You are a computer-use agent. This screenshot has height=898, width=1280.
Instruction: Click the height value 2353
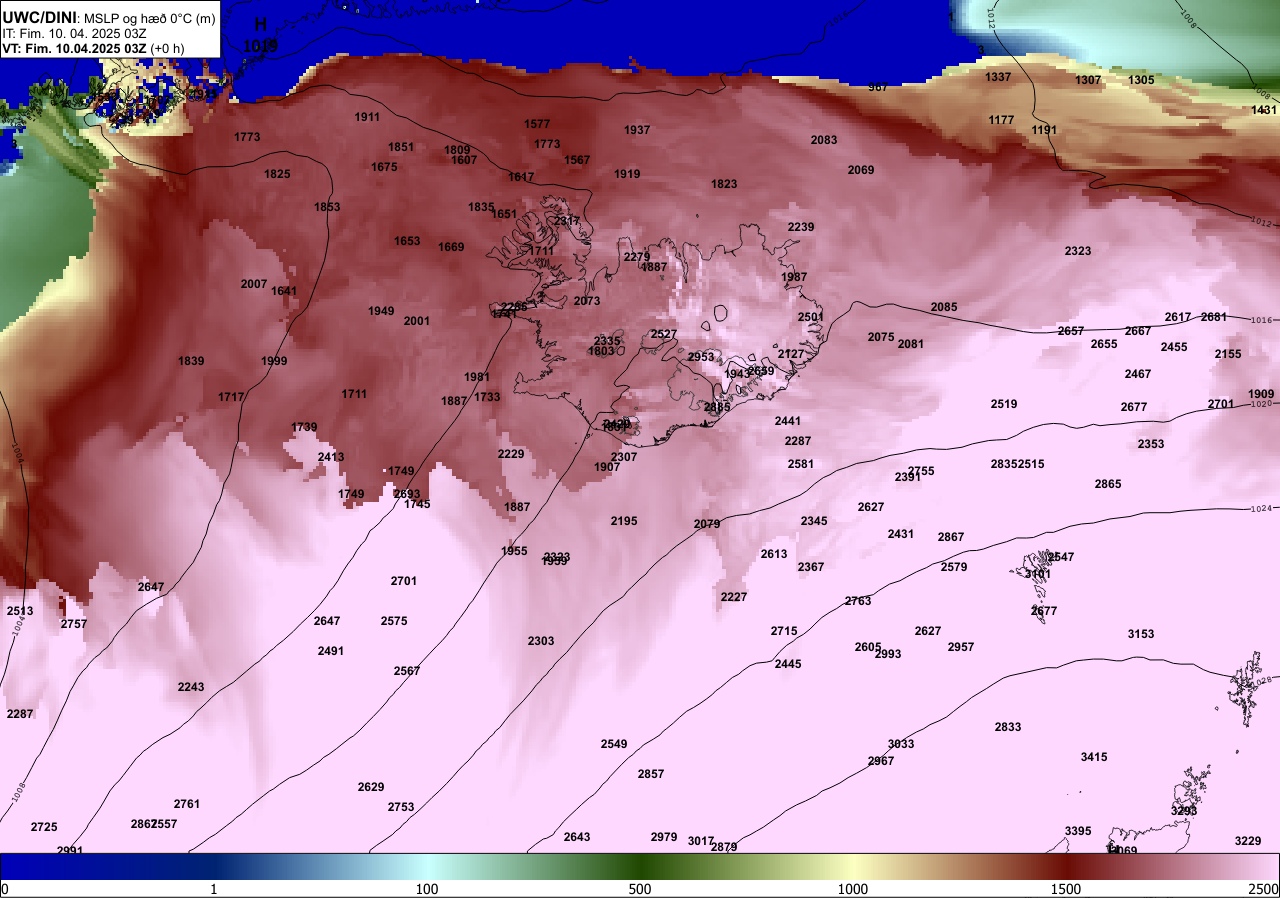click(1151, 444)
